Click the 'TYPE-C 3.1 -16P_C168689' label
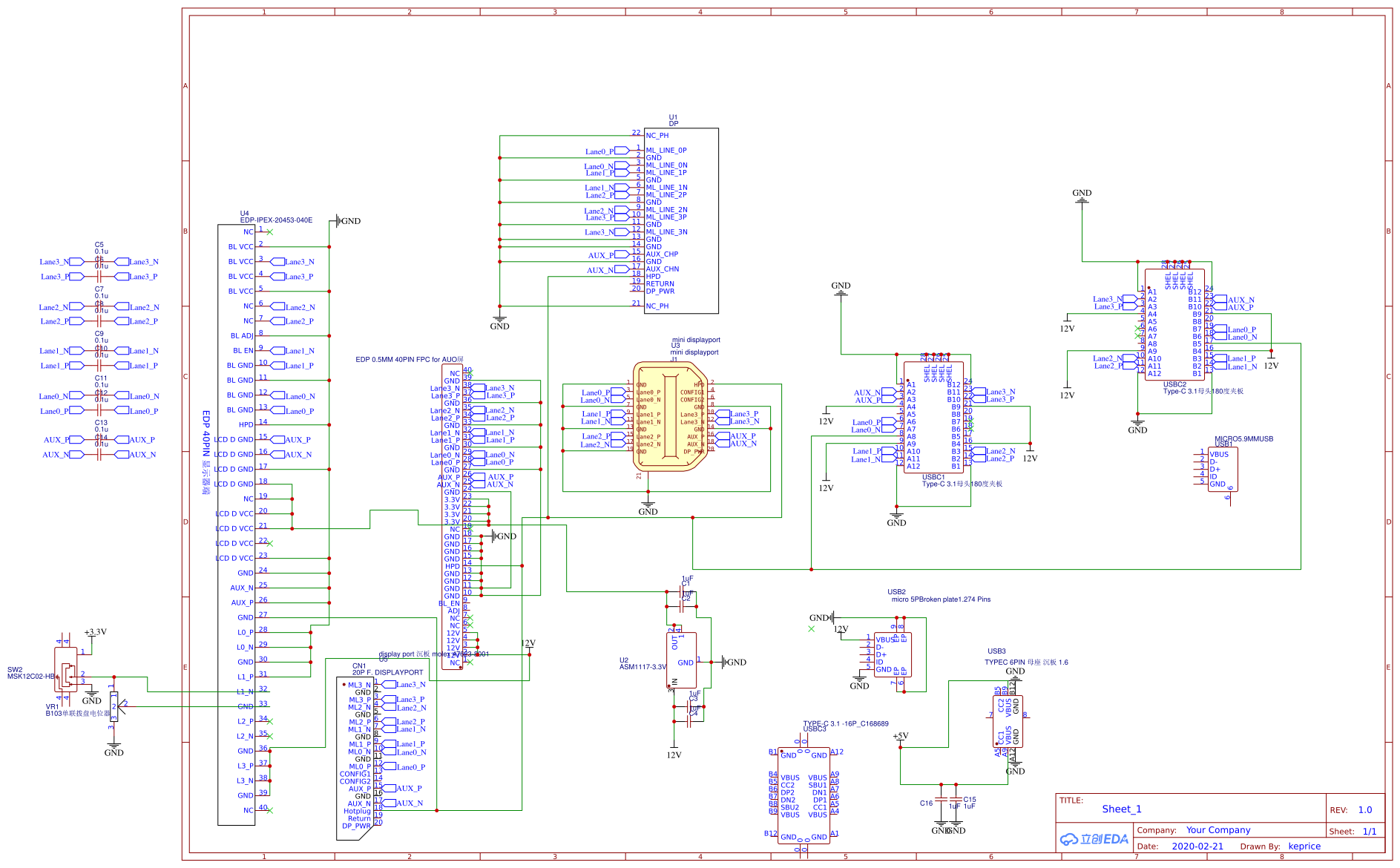Viewport: 1400px width, 868px height. pos(846,724)
